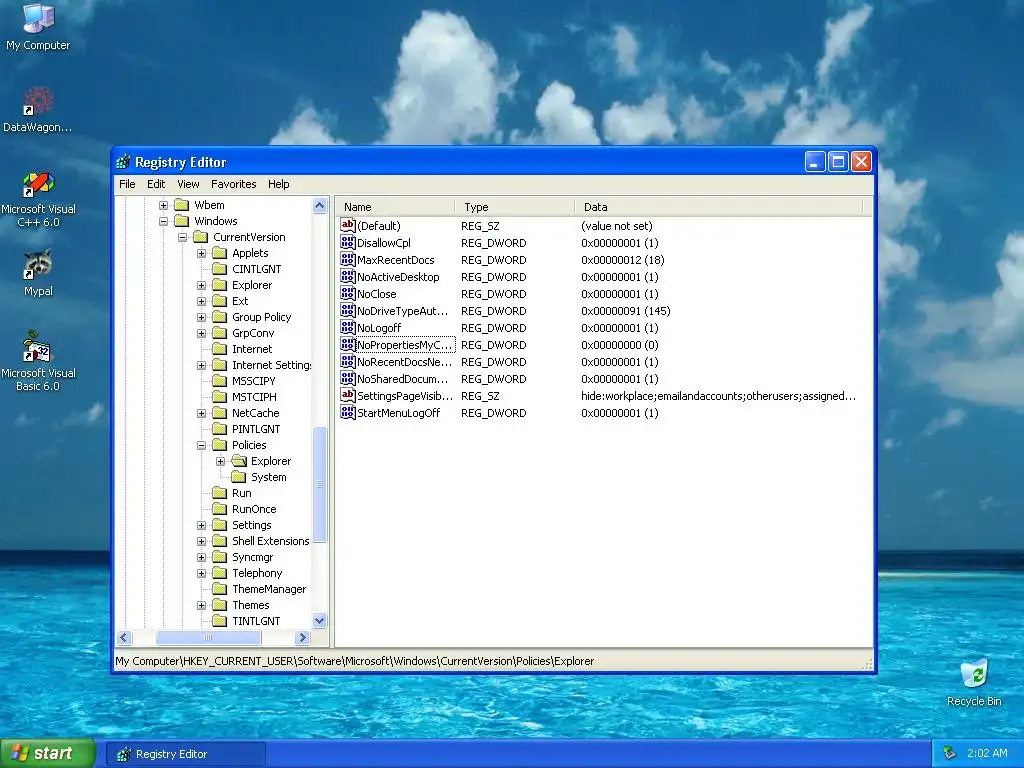Click the NoPropertiesMyC... value icon

pos(347,344)
